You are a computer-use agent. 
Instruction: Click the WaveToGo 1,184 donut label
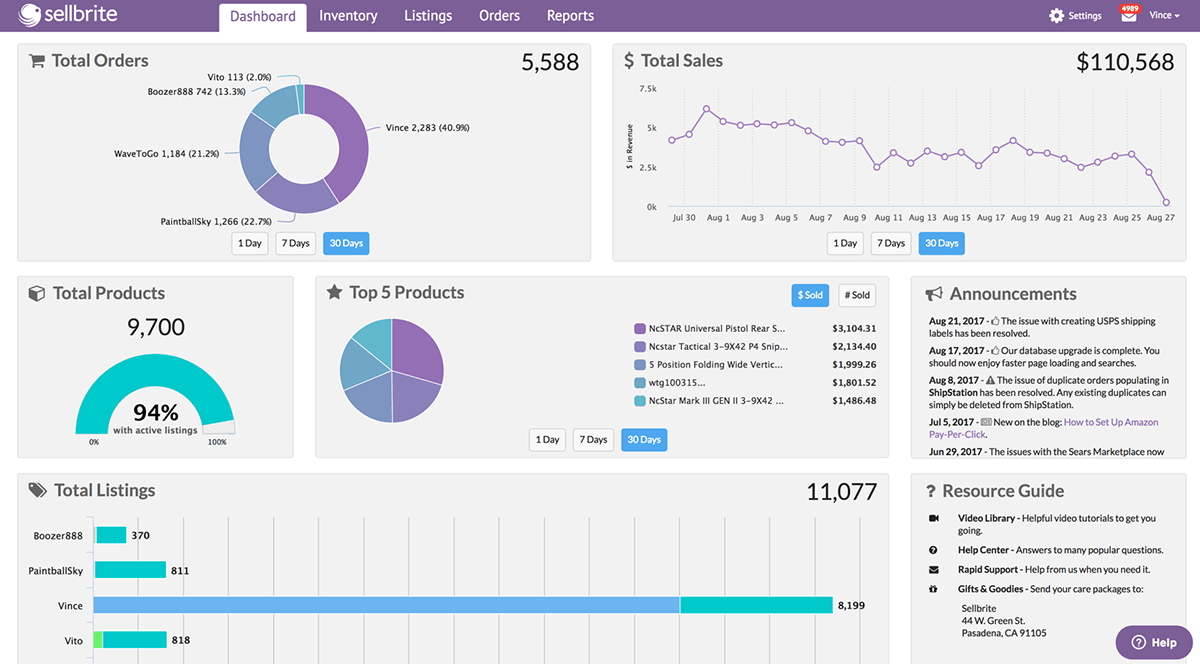click(x=166, y=154)
